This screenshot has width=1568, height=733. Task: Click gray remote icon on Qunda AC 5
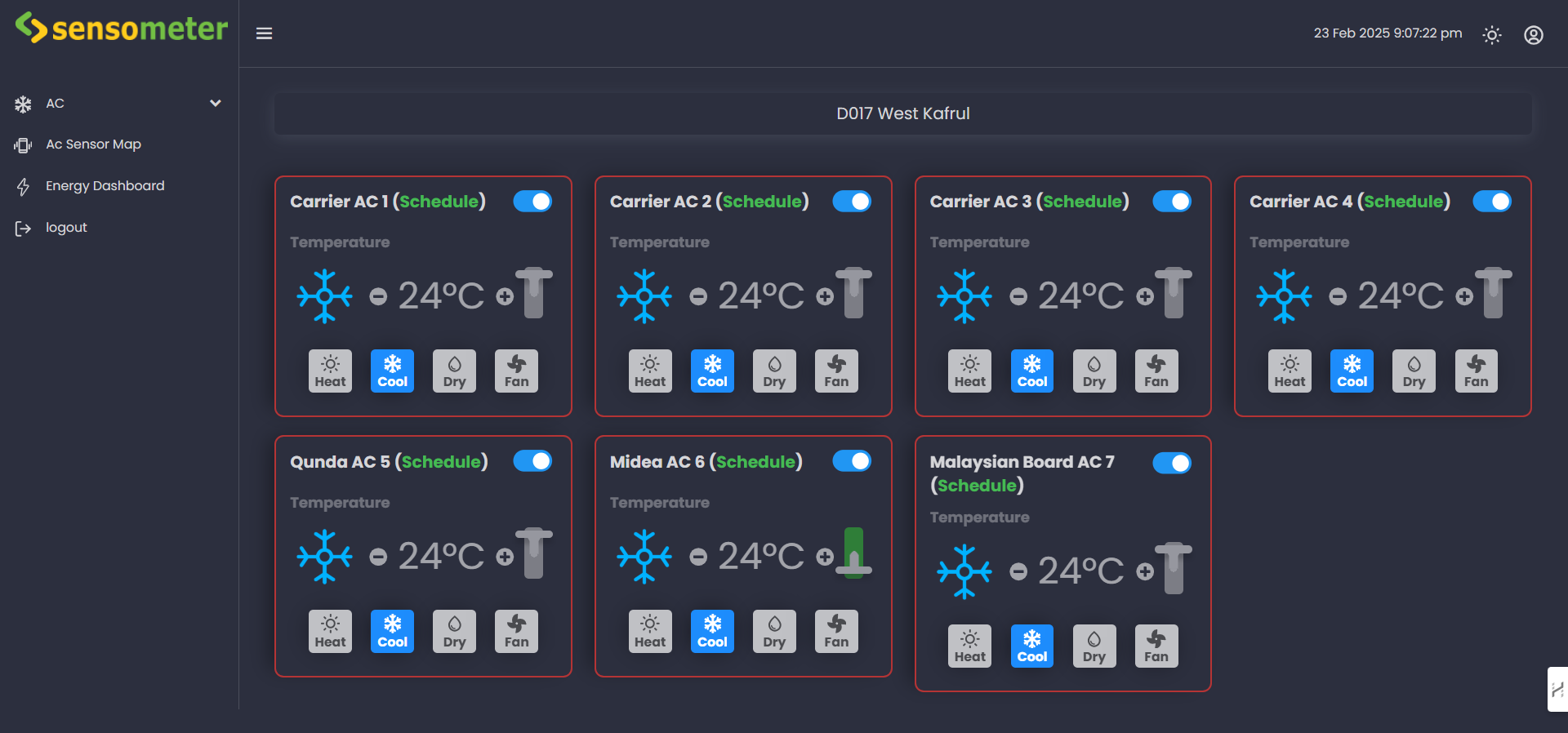(533, 553)
